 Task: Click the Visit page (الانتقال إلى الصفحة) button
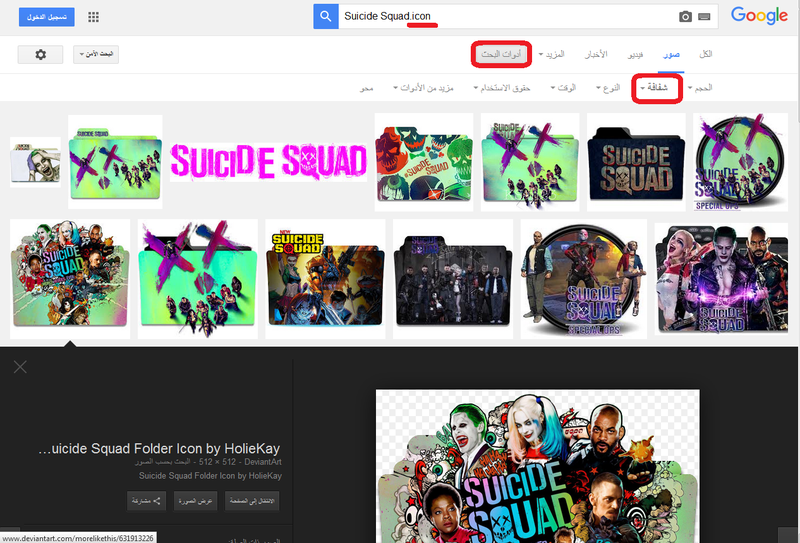252,501
